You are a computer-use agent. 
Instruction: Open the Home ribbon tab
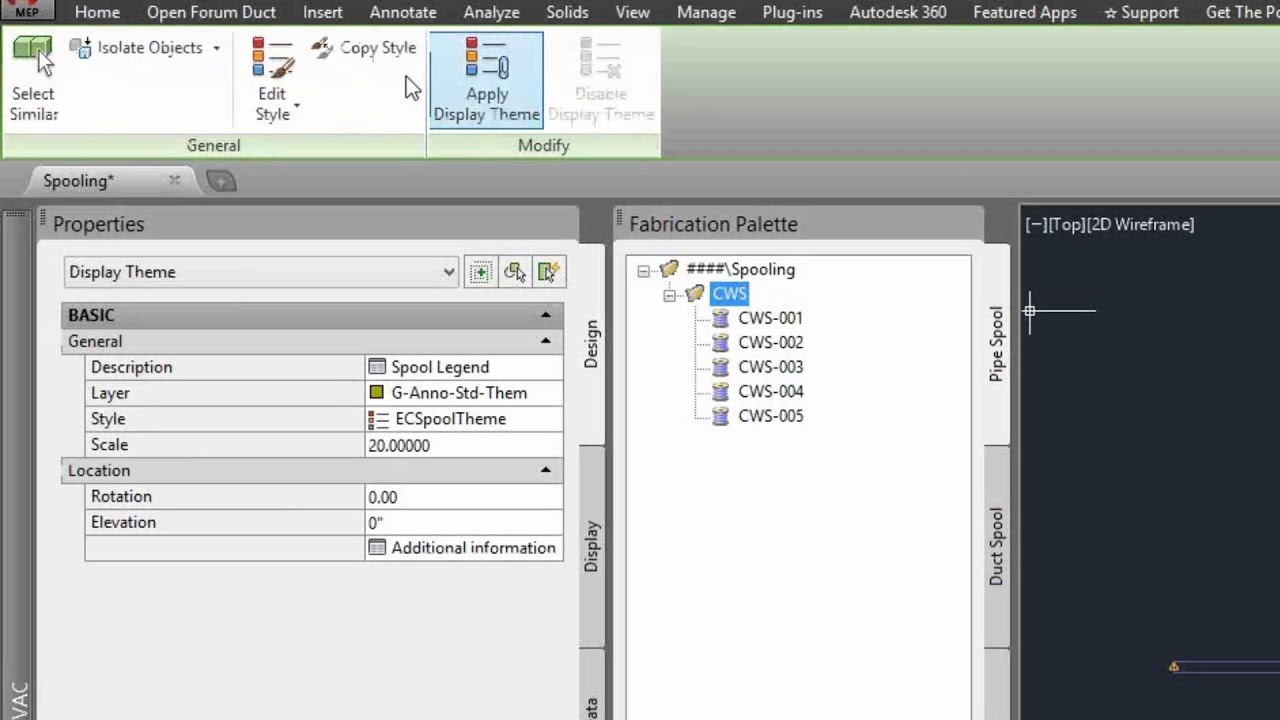[x=97, y=12]
